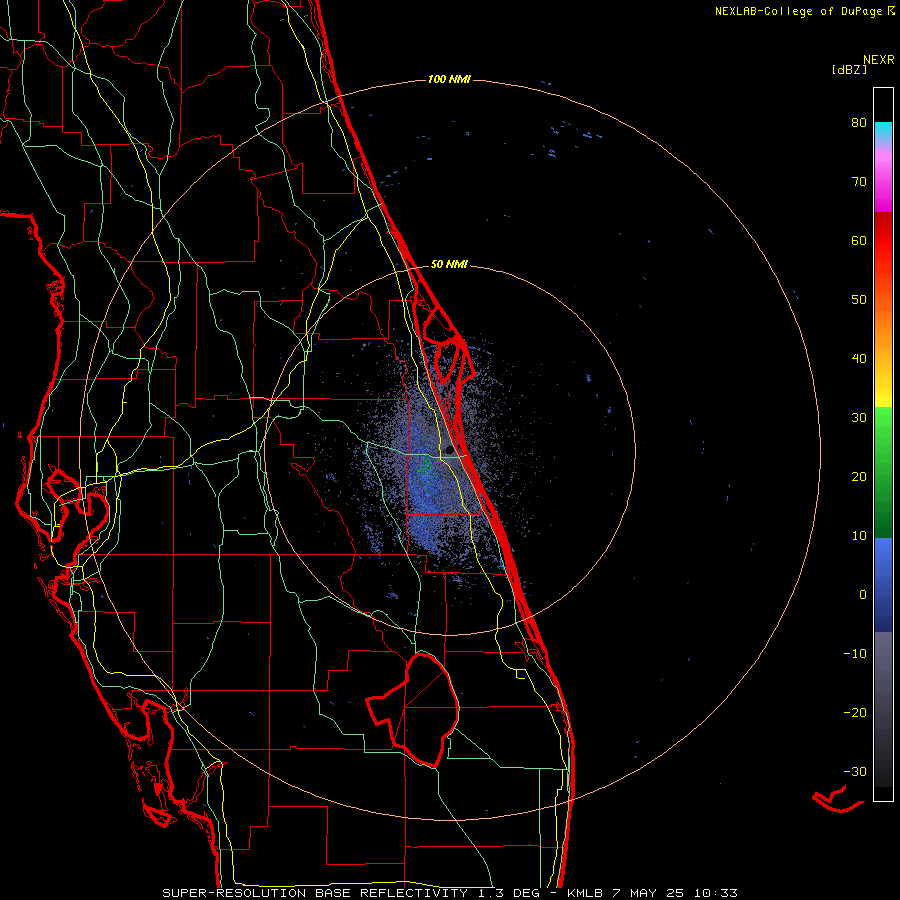Click the [dBZ] unit label
This screenshot has width=900, height=900.
(x=849, y=70)
